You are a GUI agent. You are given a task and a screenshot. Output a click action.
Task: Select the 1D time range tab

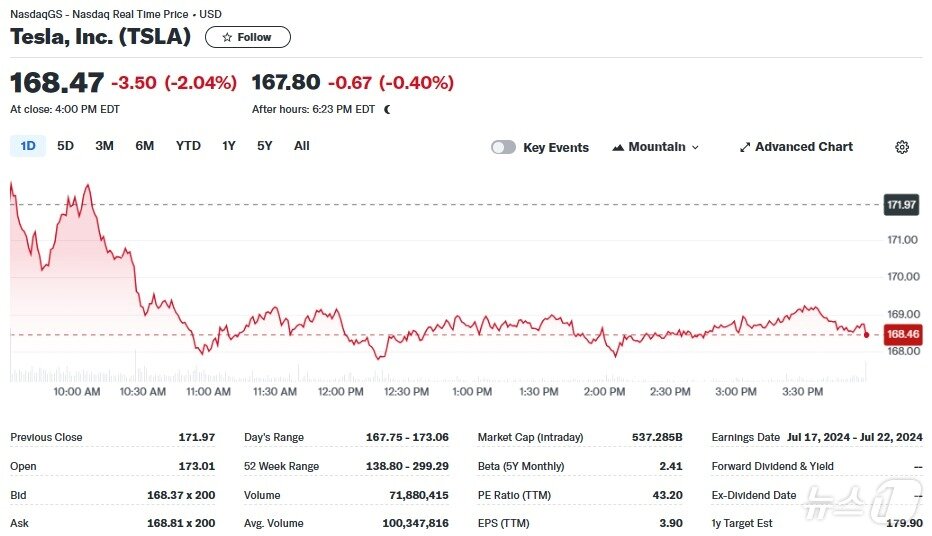pyautogui.click(x=28, y=146)
